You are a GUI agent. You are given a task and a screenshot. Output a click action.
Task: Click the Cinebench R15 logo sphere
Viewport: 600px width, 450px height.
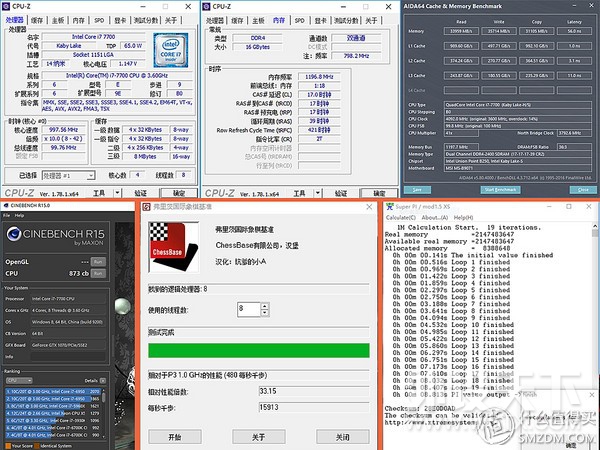[x=14, y=234]
